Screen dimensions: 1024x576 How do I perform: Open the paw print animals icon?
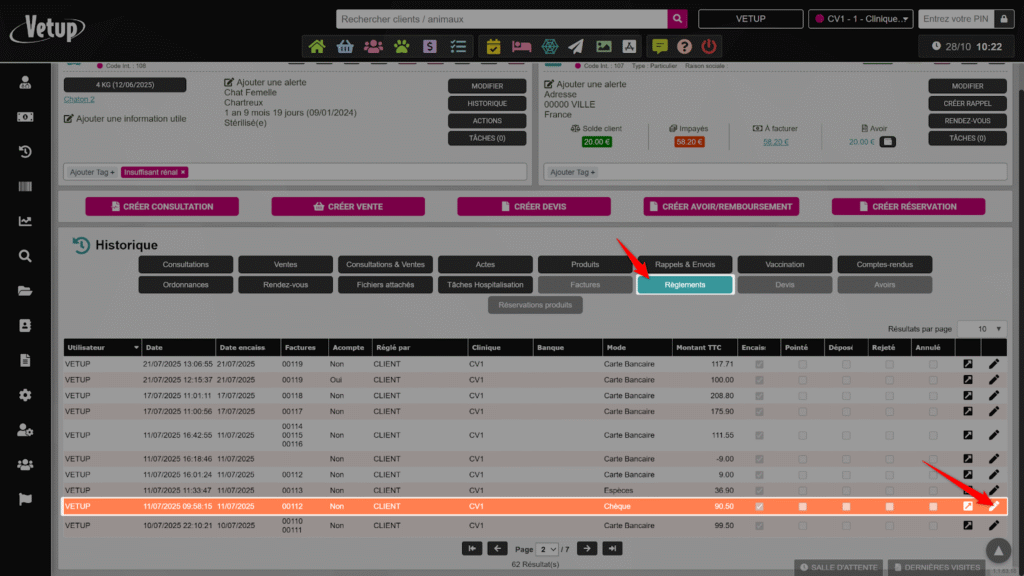(x=401, y=46)
